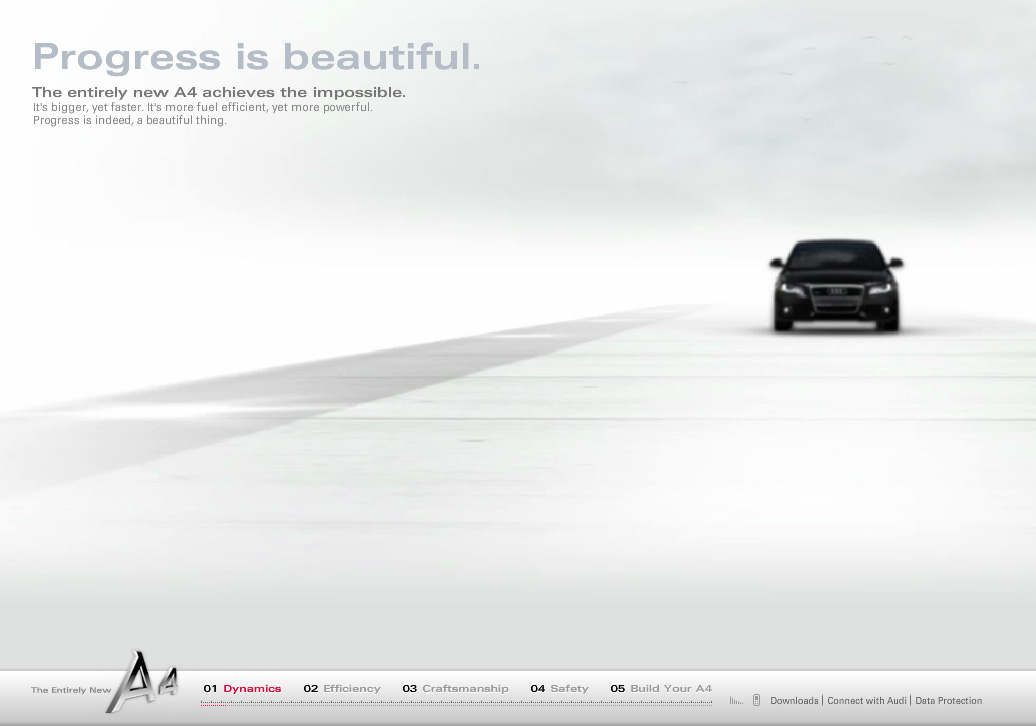Image resolution: width=1036 pixels, height=726 pixels.
Task: Select the 04 Safety section
Action: 560,688
